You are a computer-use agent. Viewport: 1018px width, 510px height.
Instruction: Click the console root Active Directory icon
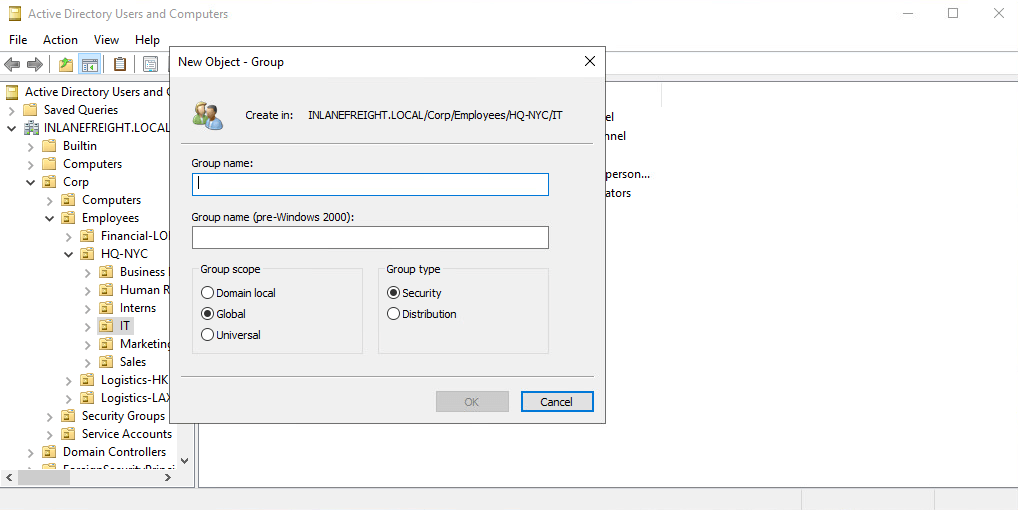pyautogui.click(x=12, y=91)
